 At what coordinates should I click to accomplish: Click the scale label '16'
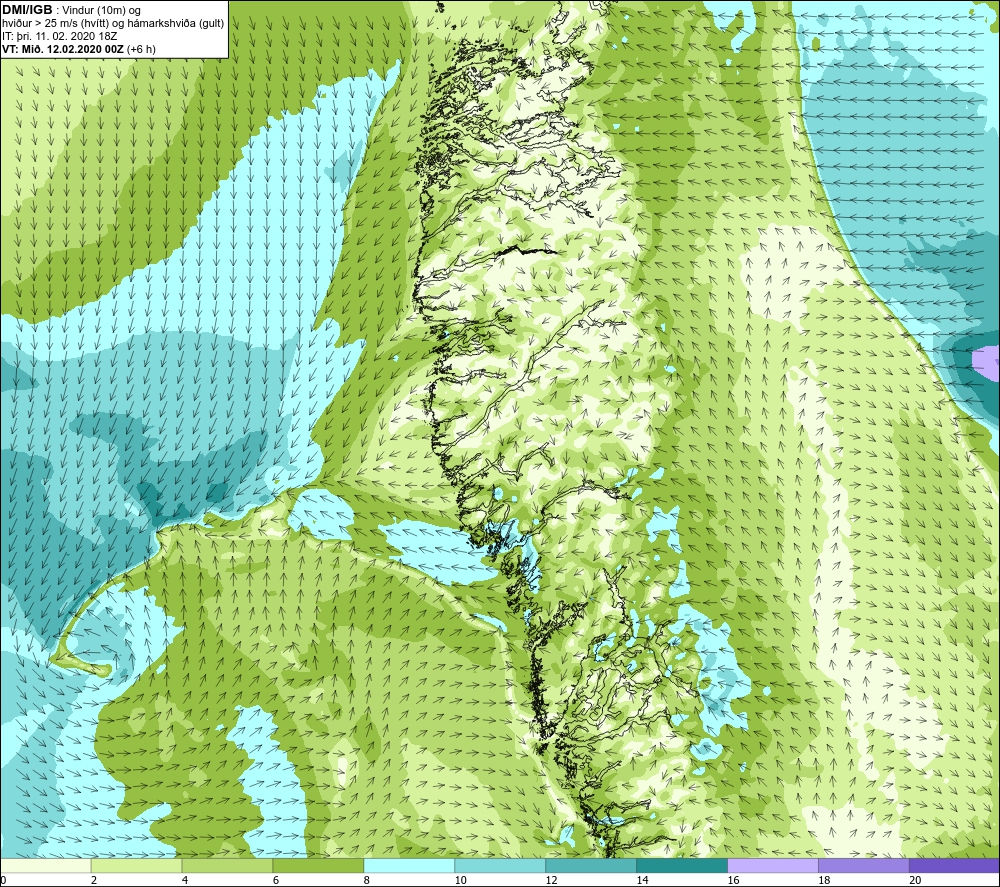coord(733,880)
